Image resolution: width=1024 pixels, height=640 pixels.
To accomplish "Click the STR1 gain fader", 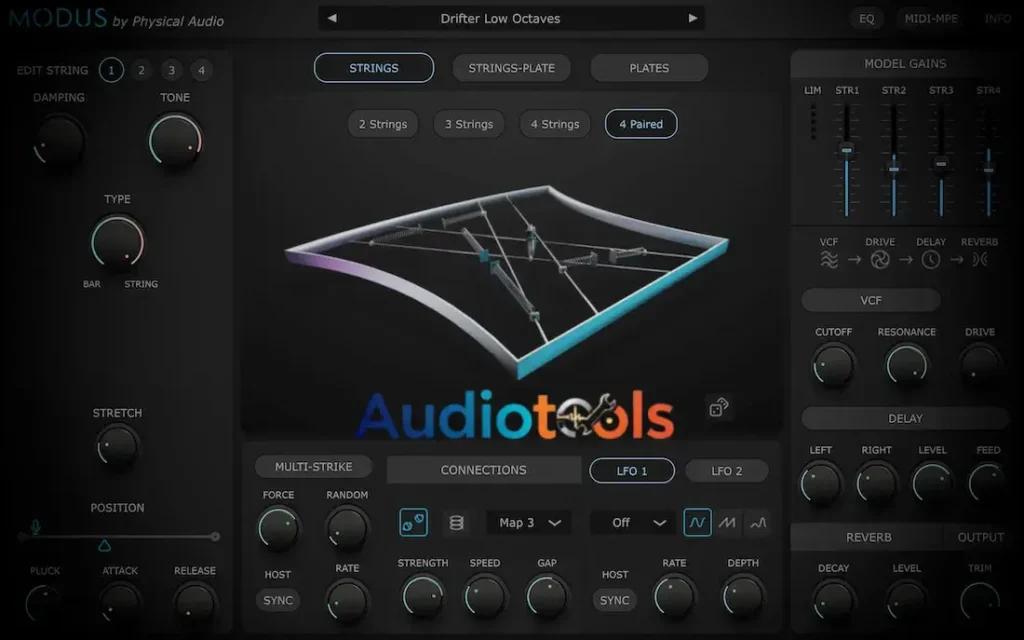I will [x=846, y=150].
